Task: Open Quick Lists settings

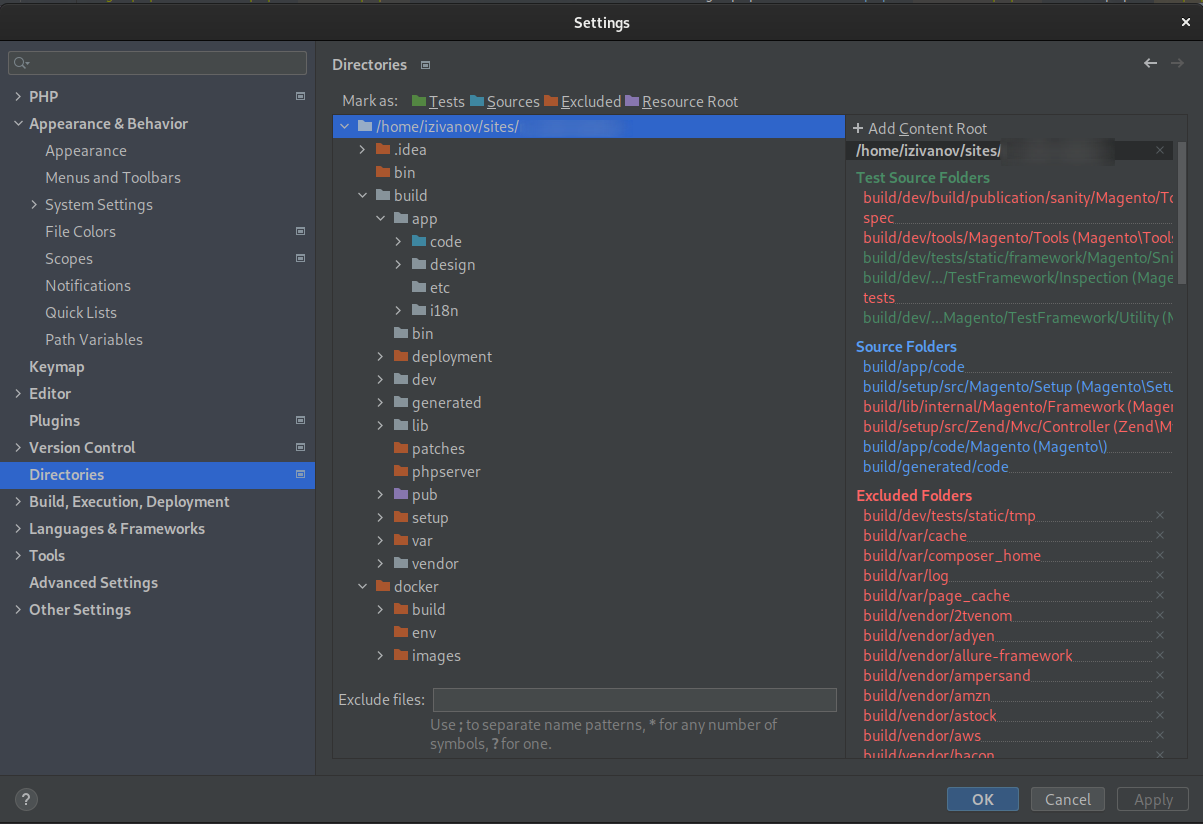Action: 81,312
